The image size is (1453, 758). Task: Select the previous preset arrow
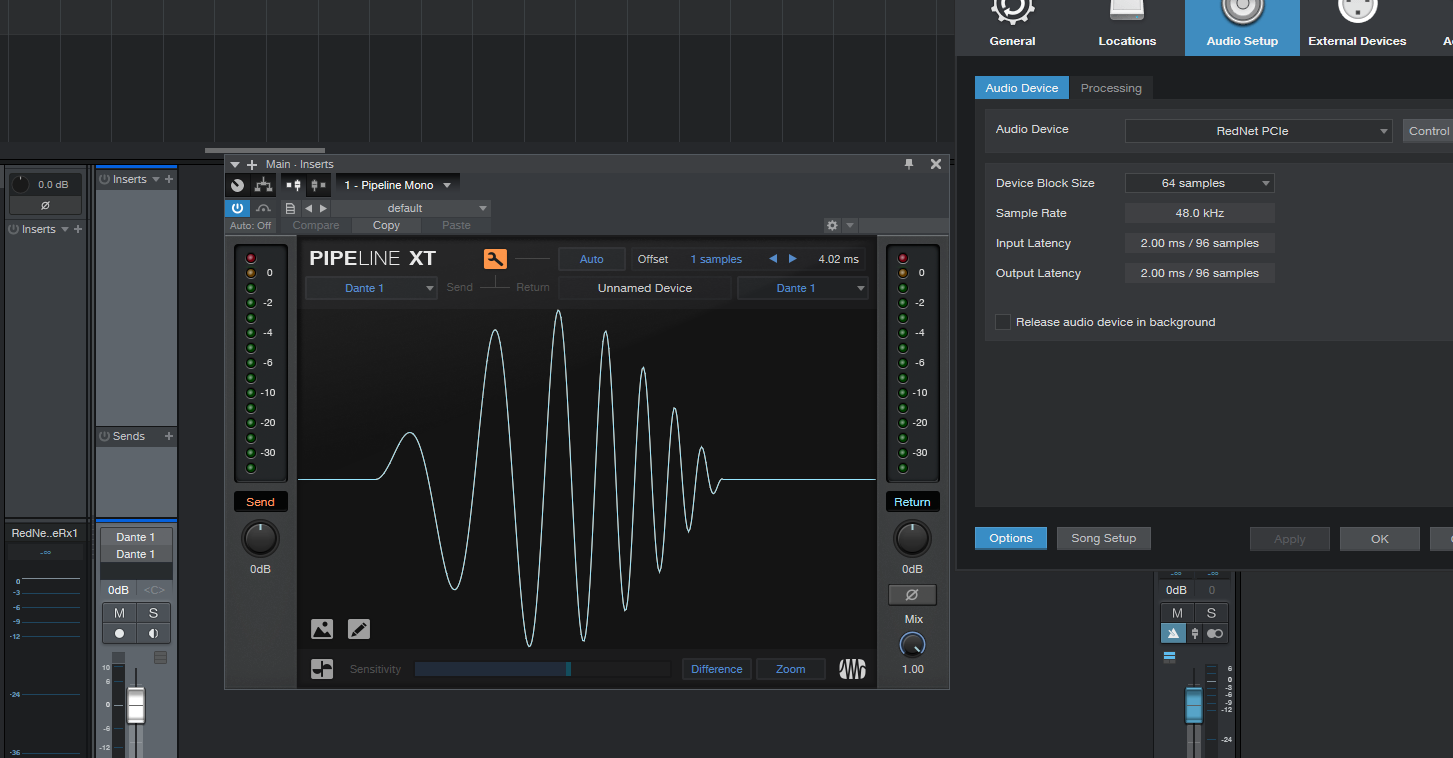pyautogui.click(x=309, y=208)
